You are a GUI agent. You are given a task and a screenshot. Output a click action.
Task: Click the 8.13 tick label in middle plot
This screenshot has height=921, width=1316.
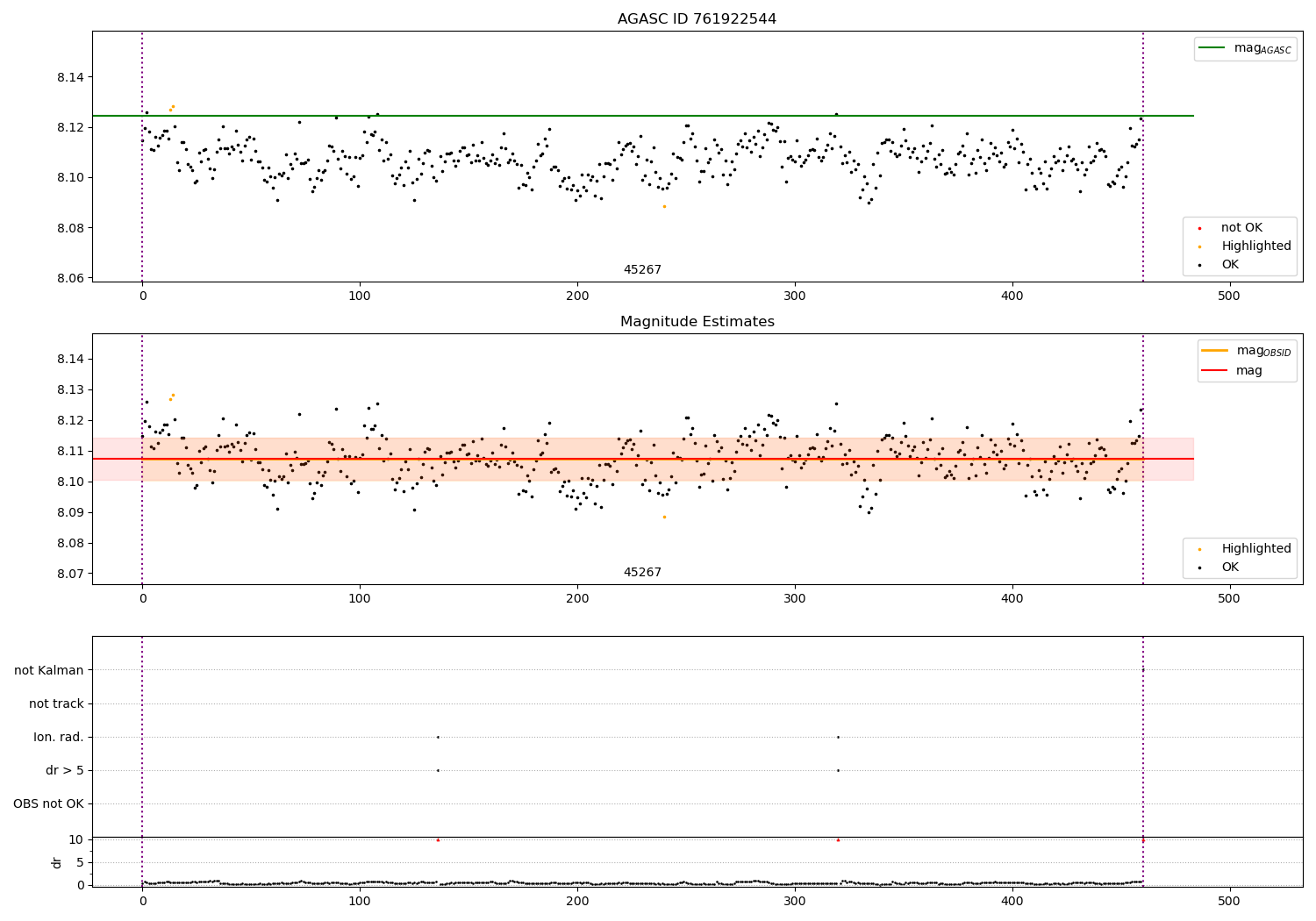pyautogui.click(x=70, y=390)
